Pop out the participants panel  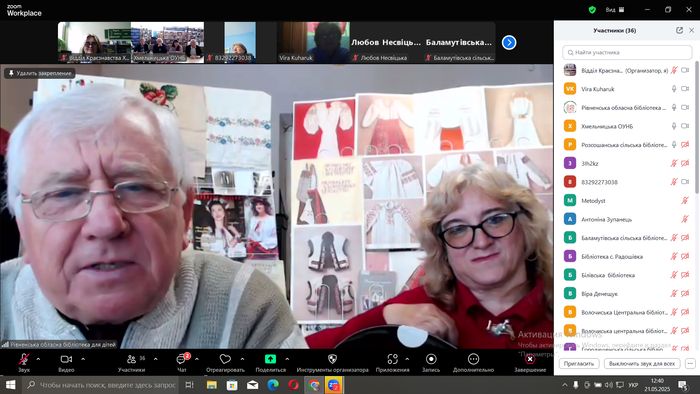point(679,30)
